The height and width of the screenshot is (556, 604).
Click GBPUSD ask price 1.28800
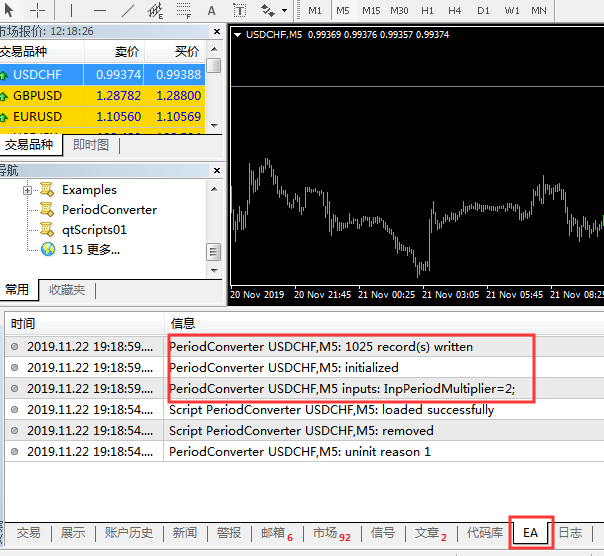pos(178,96)
